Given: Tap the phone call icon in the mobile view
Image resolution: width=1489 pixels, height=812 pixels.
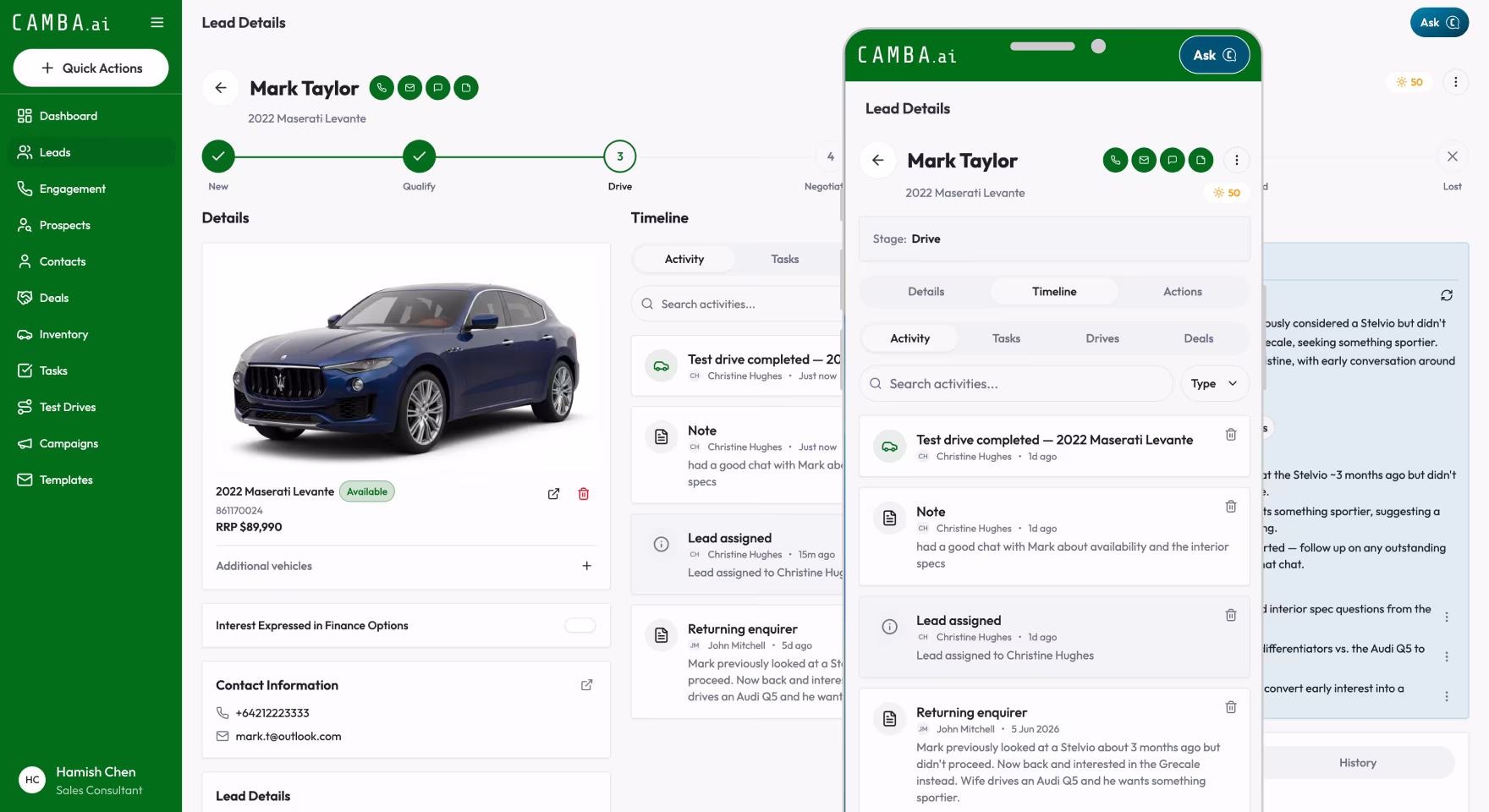Looking at the screenshot, I should click(1115, 160).
